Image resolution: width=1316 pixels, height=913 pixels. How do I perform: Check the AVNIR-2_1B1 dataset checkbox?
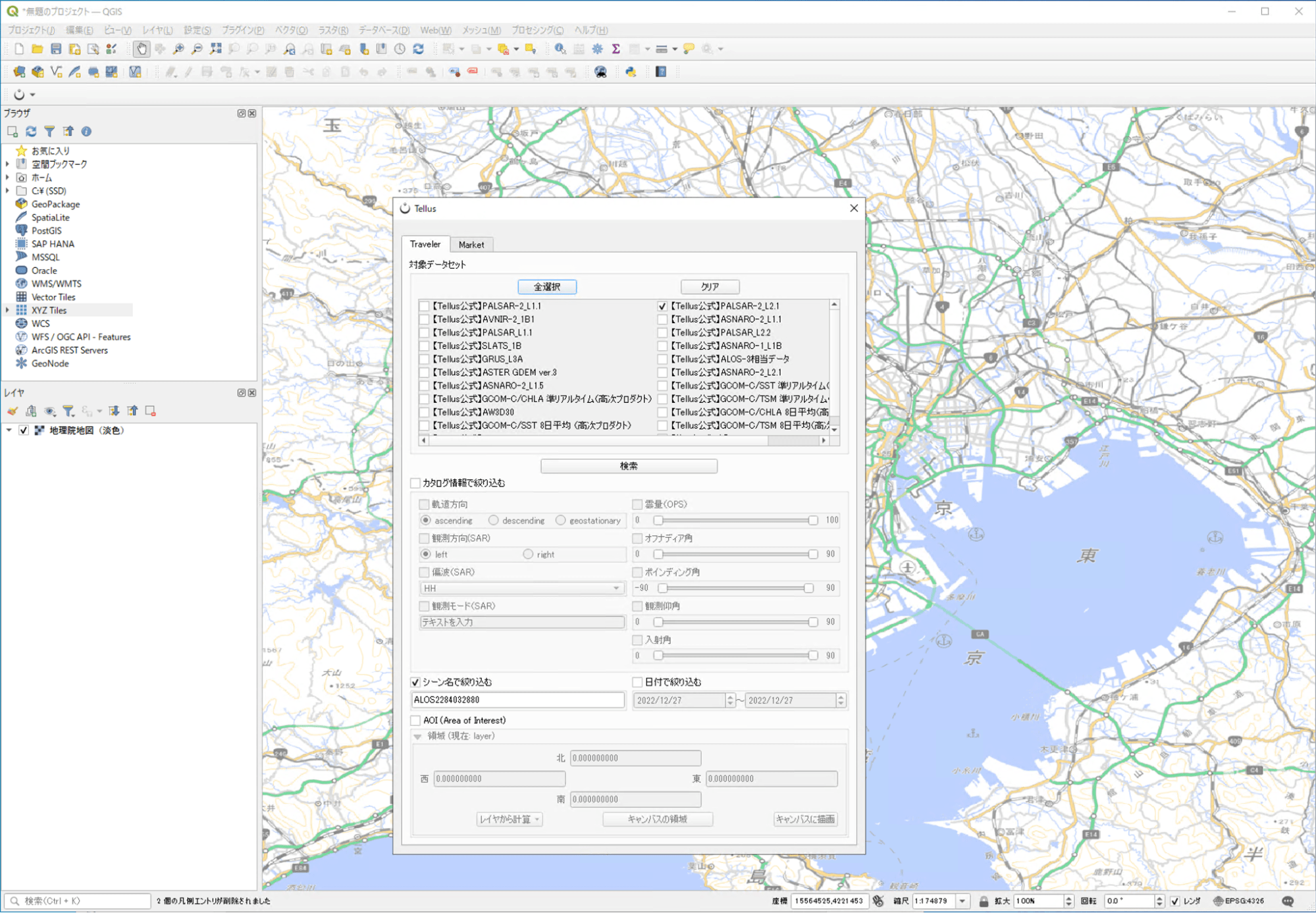pyautogui.click(x=425, y=319)
